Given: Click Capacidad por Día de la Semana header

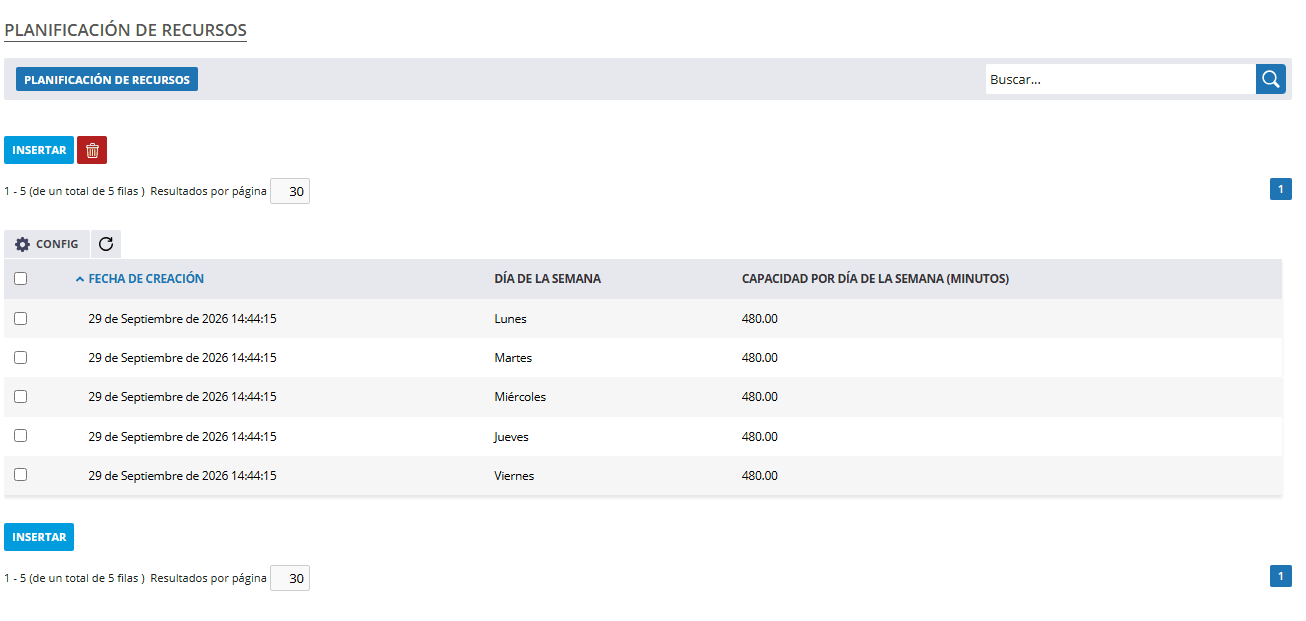Looking at the screenshot, I should [x=875, y=279].
